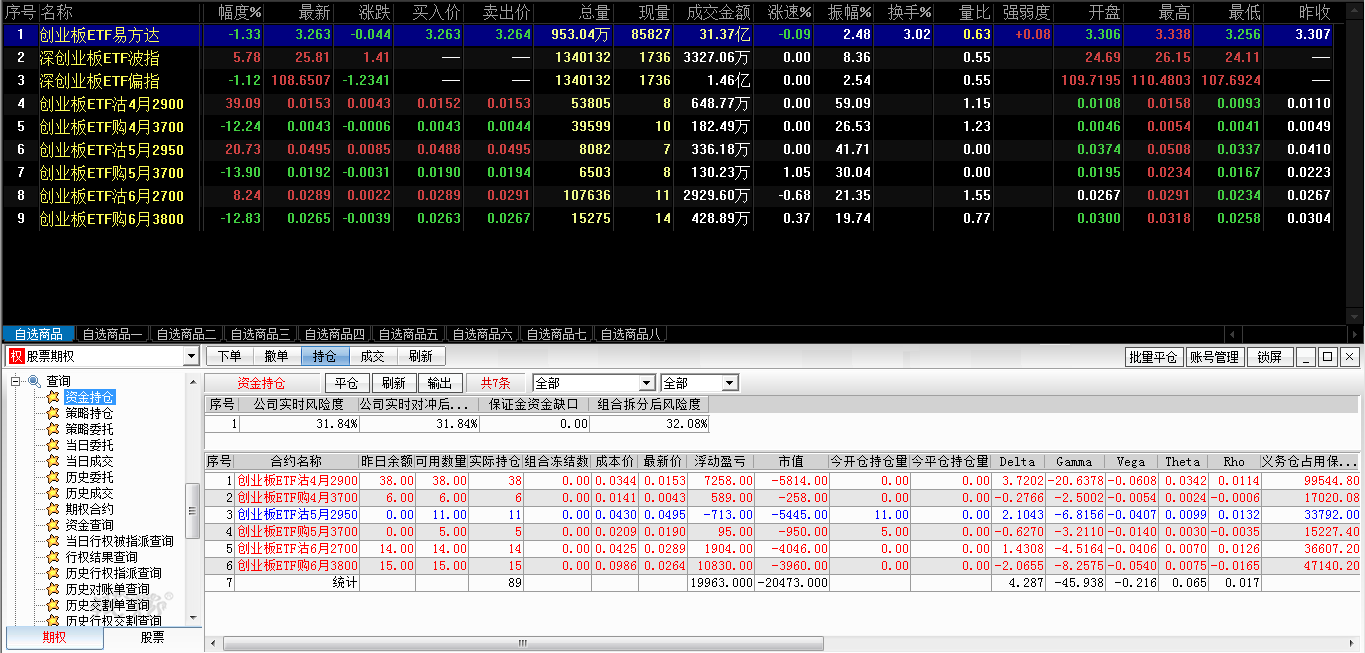Image resolution: width=1365 pixels, height=653 pixels.
Task: Select quote row 创业板ETF购6月3800
Action: (x=668, y=218)
